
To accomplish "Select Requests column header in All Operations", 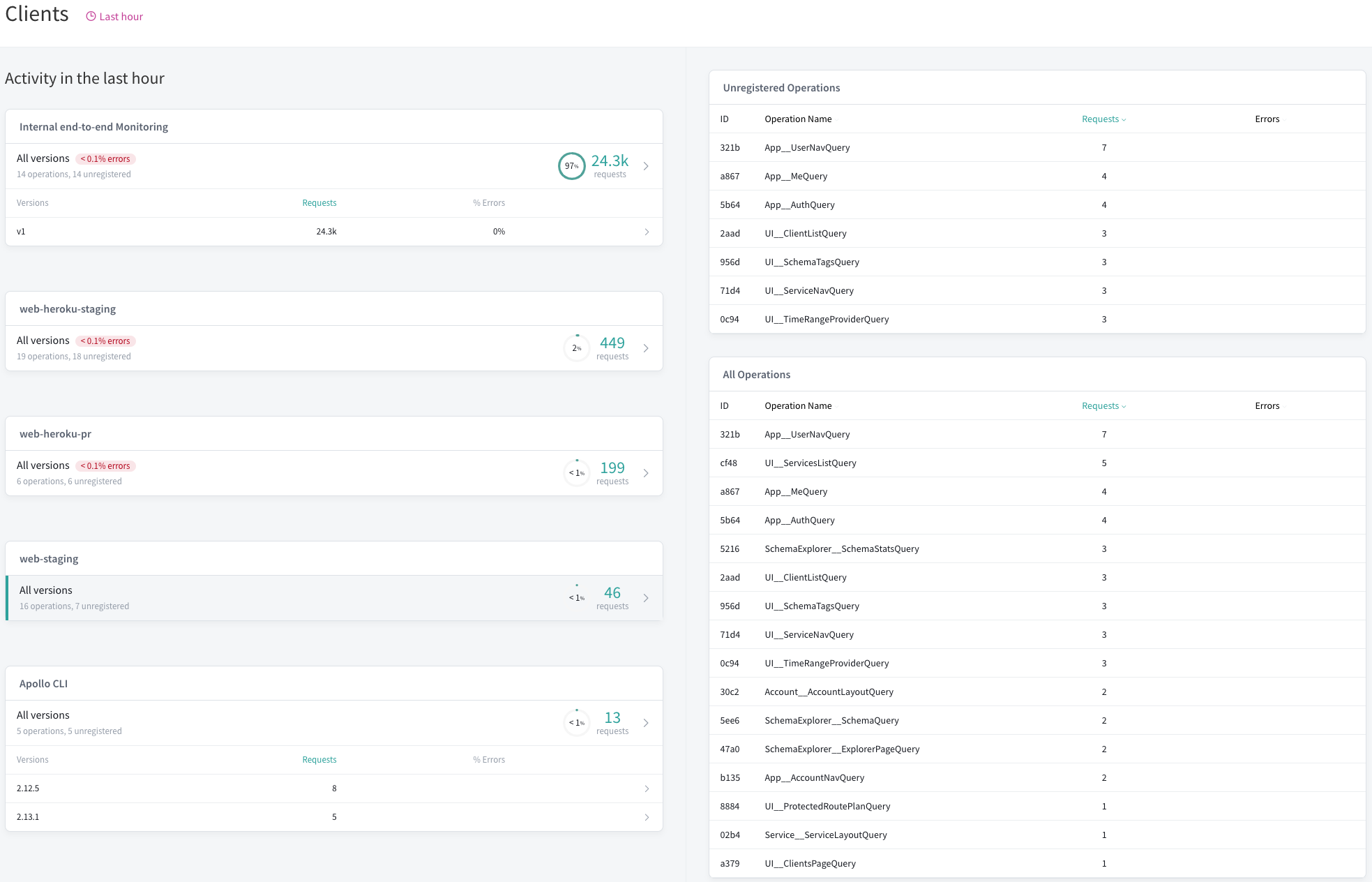I will pos(1102,405).
